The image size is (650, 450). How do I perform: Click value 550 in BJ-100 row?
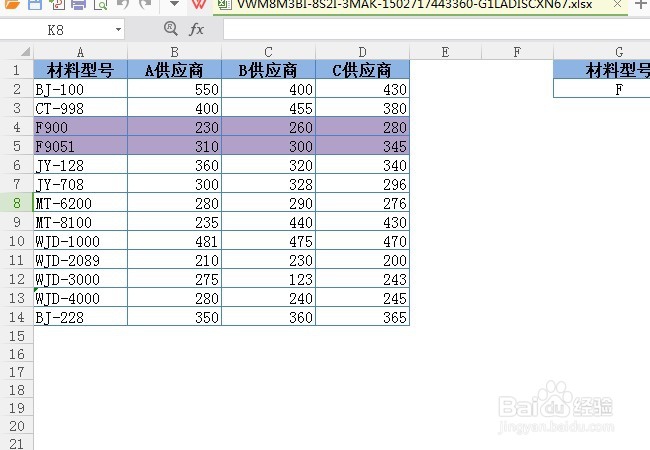coord(175,89)
